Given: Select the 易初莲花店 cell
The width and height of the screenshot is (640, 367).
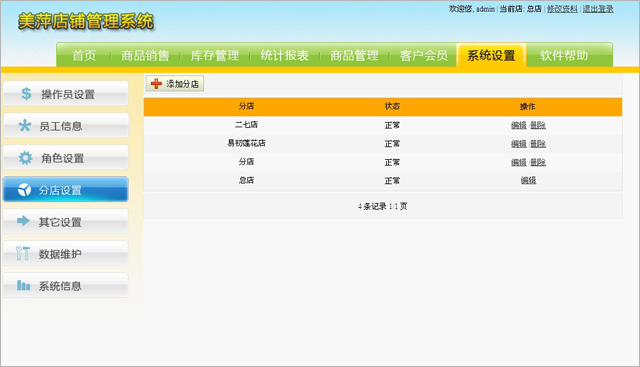Looking at the screenshot, I should click(x=246, y=143).
